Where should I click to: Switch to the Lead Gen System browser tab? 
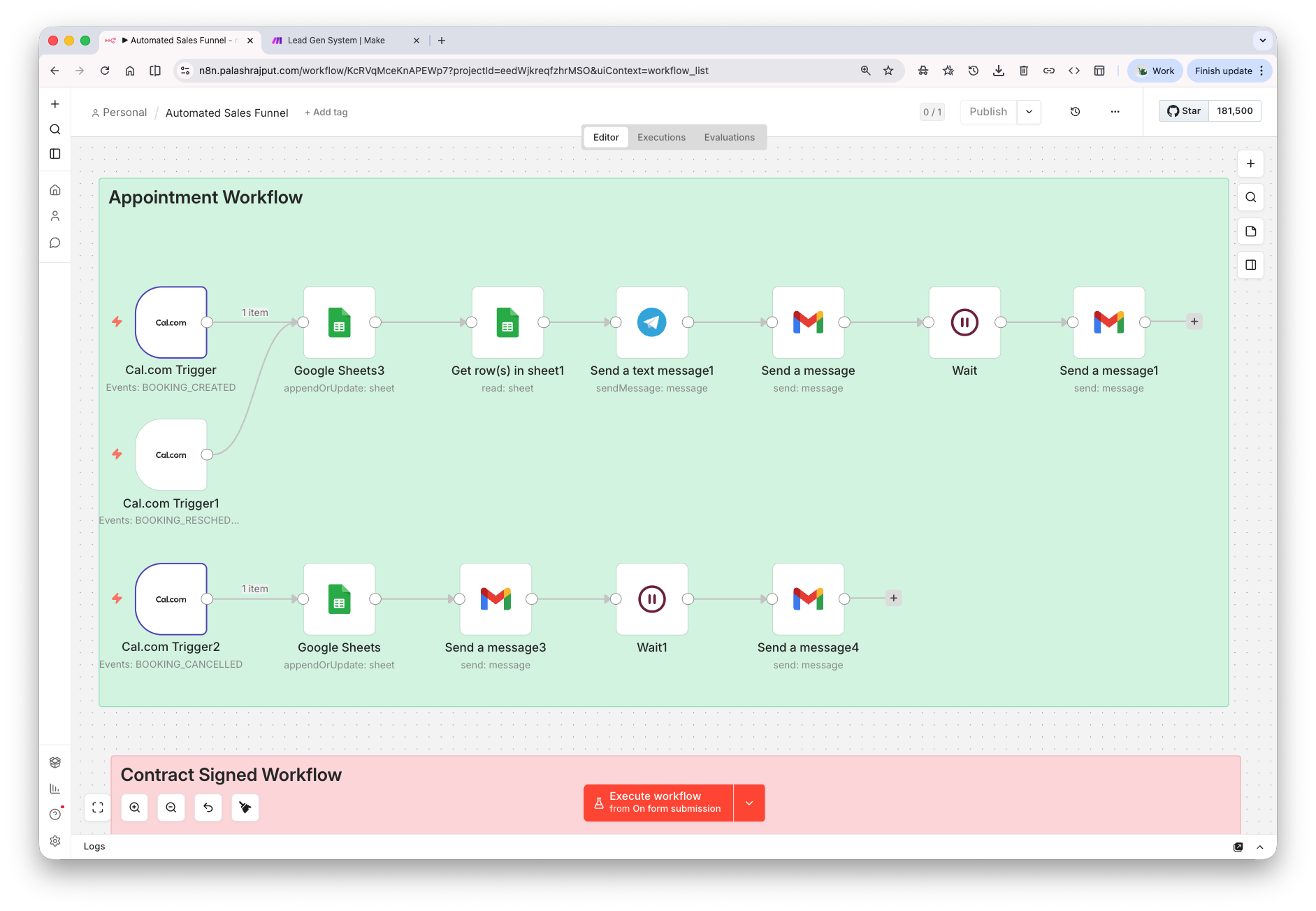pyautogui.click(x=335, y=40)
